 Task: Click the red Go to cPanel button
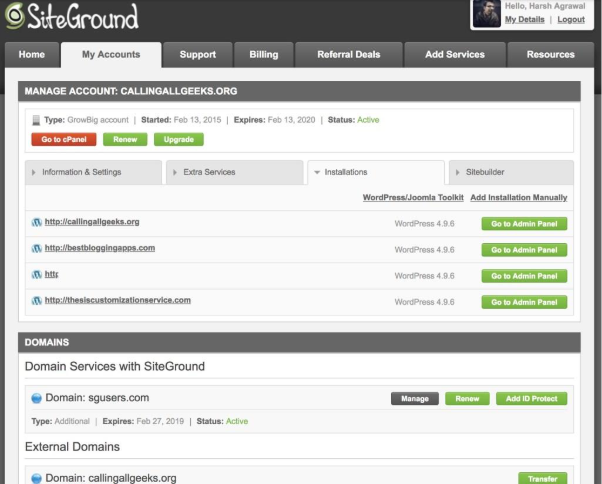click(64, 139)
